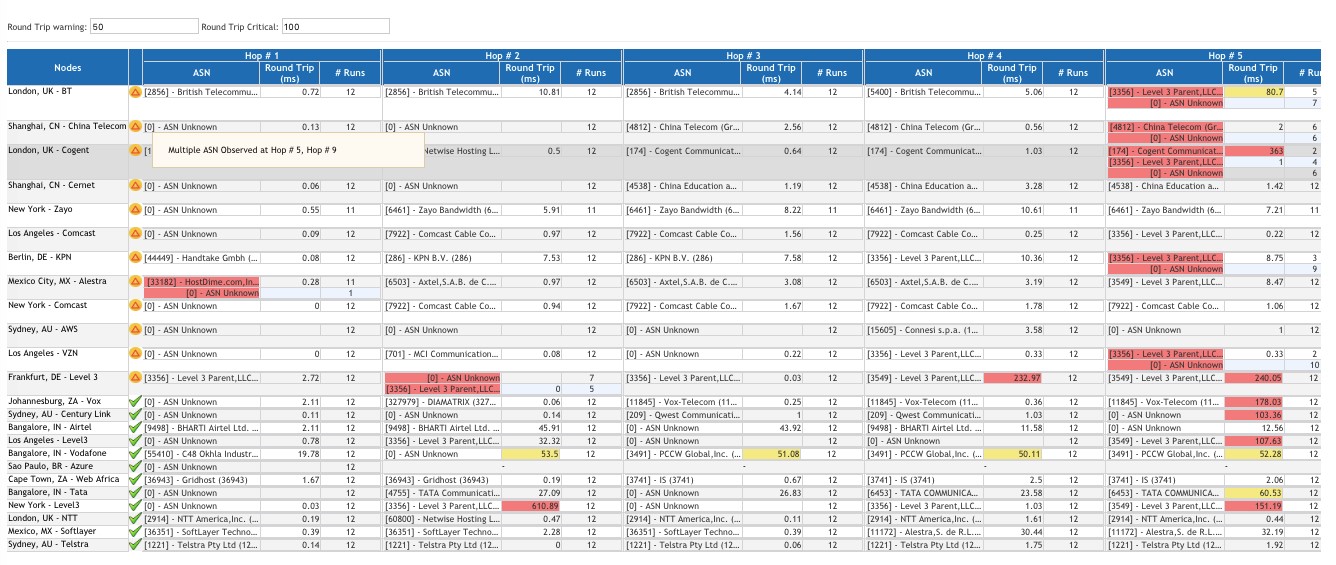Click the green check for Sydney, AU - Telstra
The height and width of the screenshot is (565, 1336).
[135, 545]
